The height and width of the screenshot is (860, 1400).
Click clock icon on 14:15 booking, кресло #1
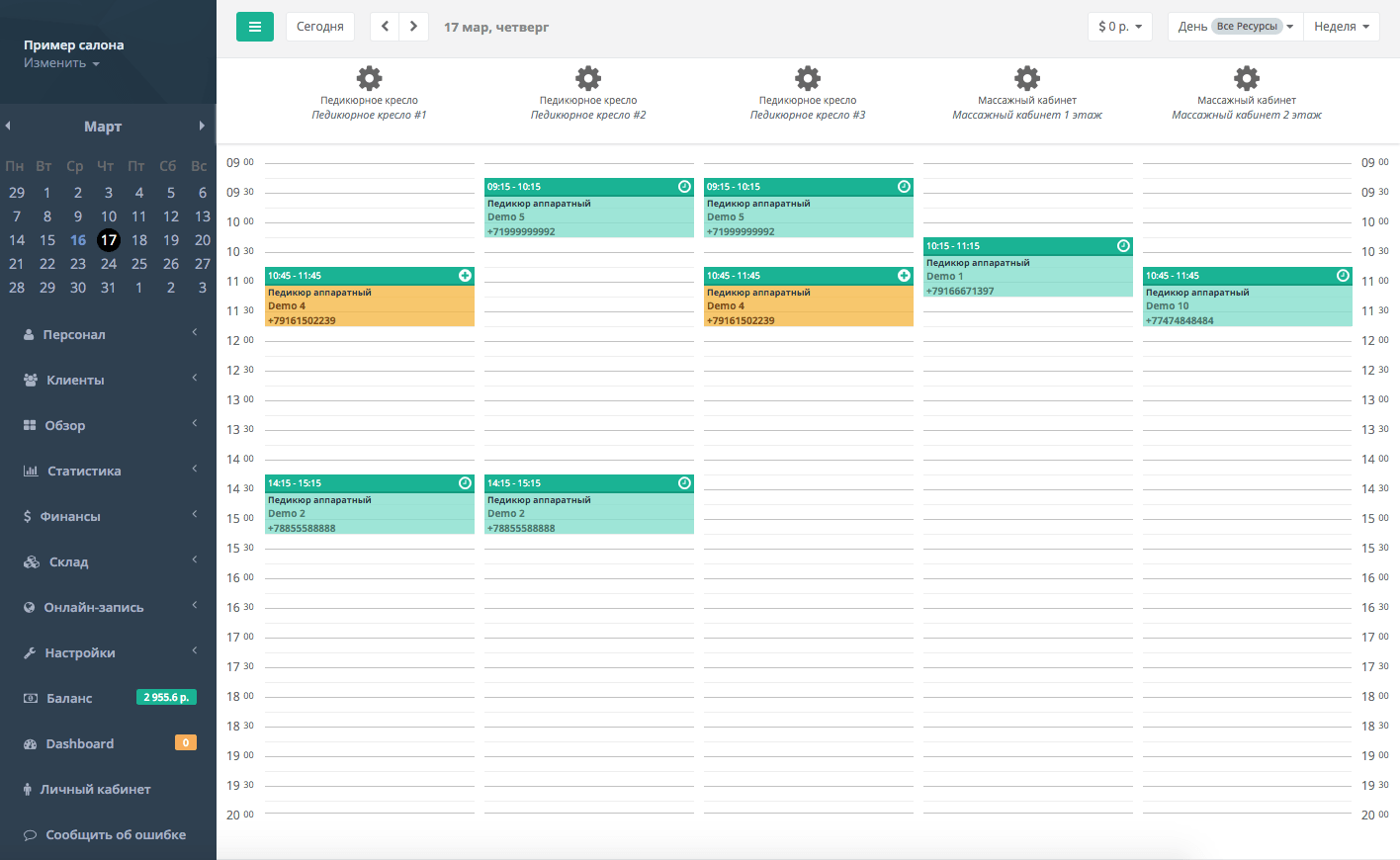[465, 483]
